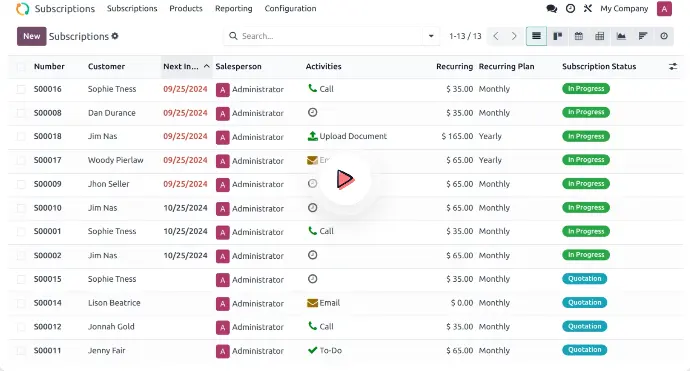Sort by Subscription Status column header
Screen dimensions: 690x371
click(x=599, y=66)
